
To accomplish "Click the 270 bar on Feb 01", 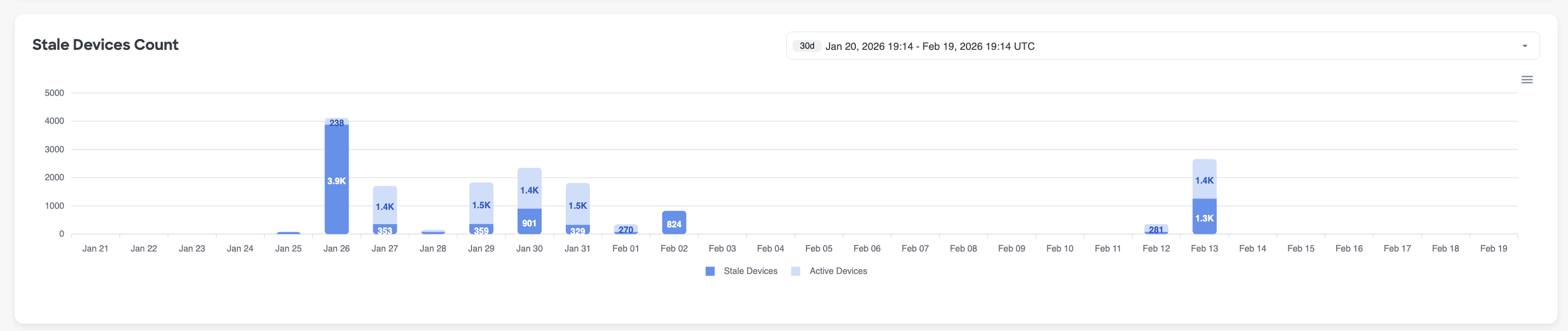I will point(626,229).
